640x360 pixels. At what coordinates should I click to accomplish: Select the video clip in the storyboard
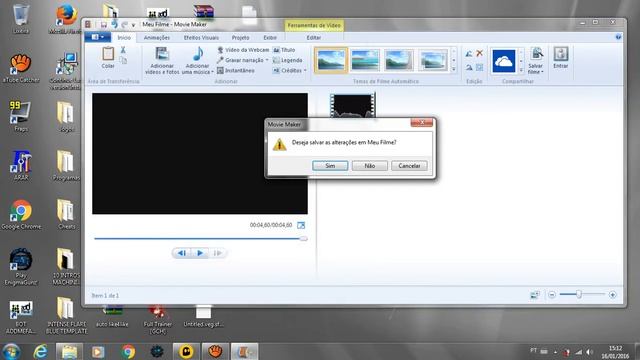pos(353,106)
